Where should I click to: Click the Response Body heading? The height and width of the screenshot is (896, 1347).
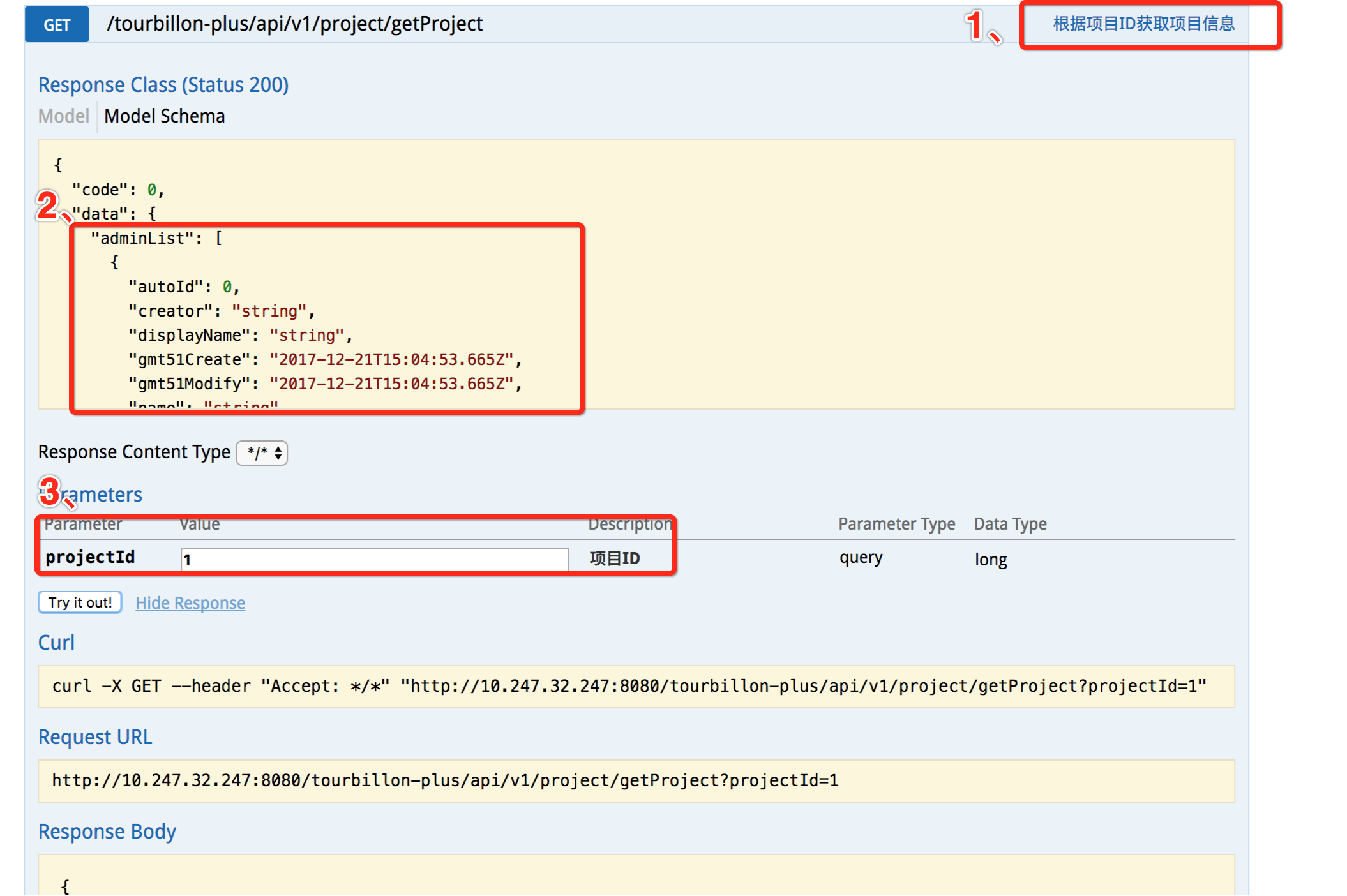coord(107,832)
